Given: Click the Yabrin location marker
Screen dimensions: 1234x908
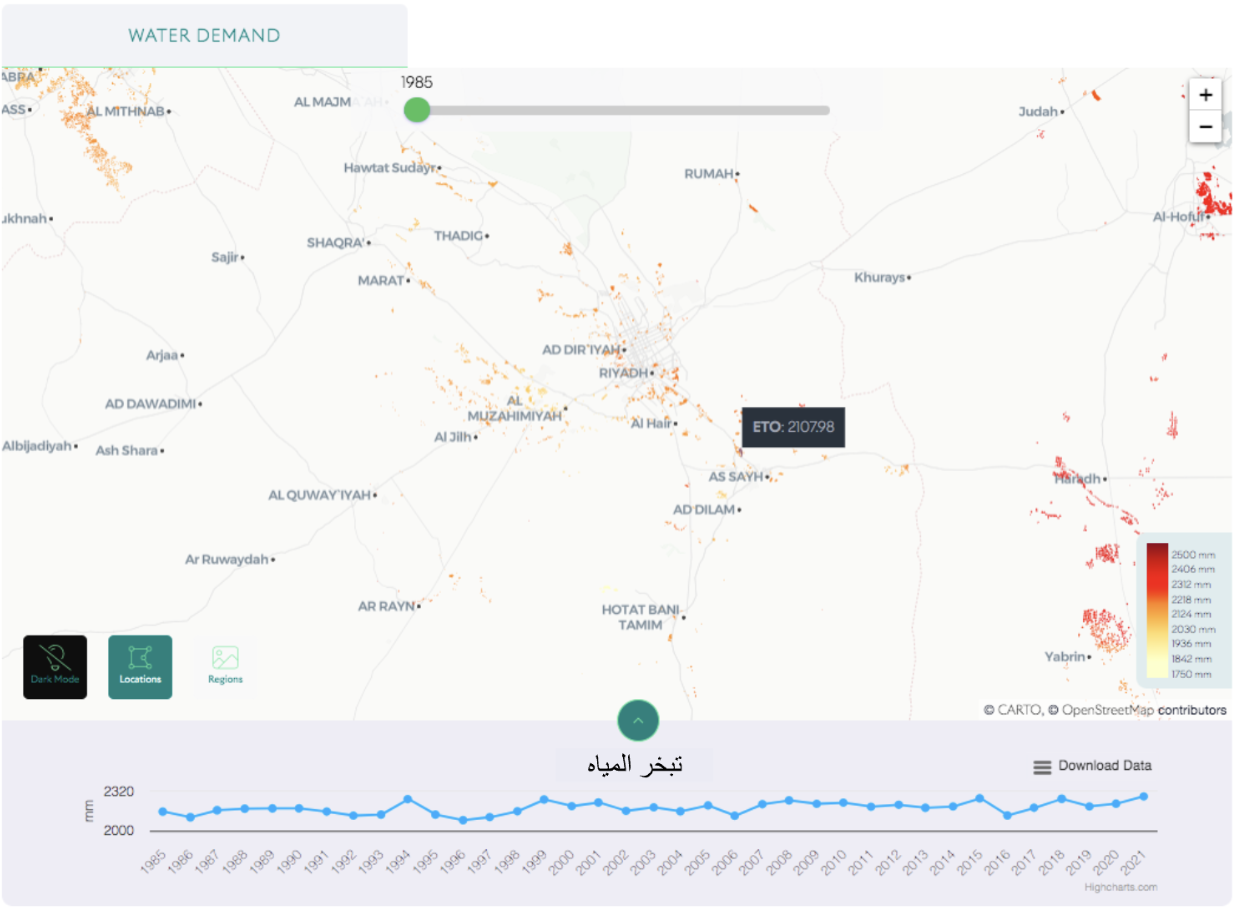Looking at the screenshot, I should [1089, 657].
